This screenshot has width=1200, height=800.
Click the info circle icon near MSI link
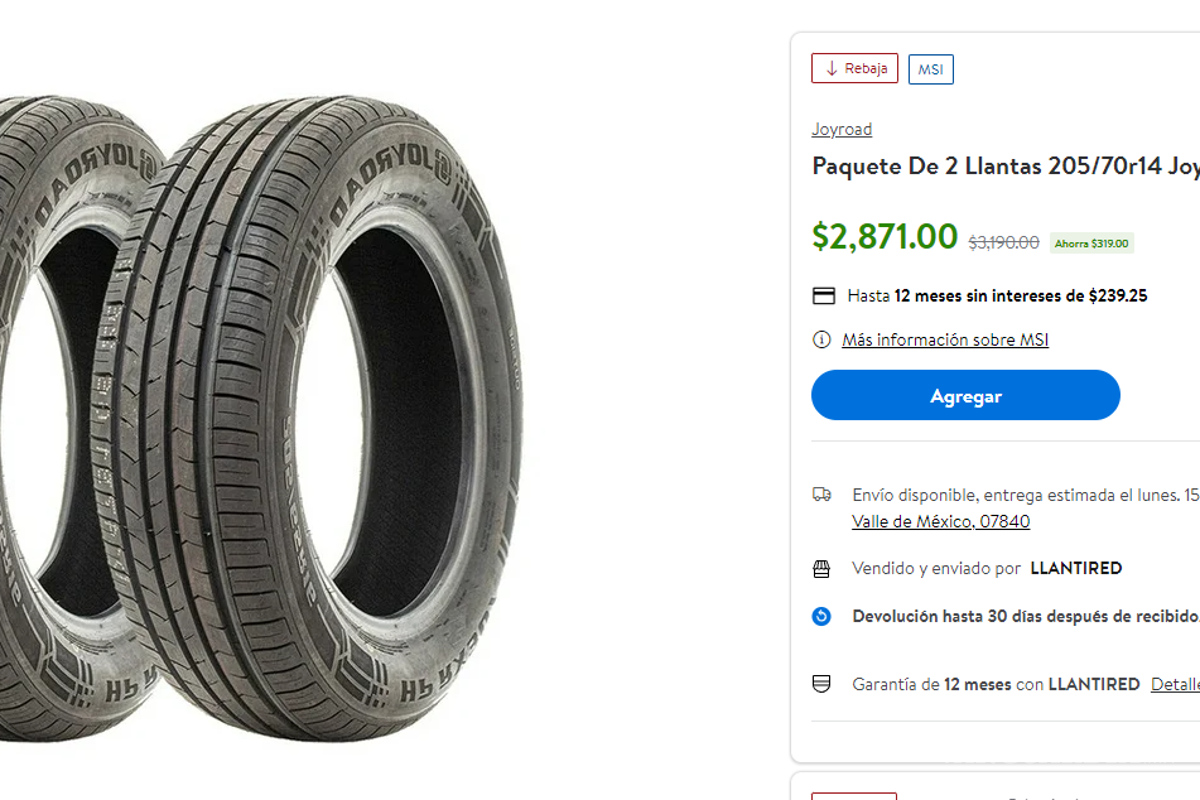821,340
